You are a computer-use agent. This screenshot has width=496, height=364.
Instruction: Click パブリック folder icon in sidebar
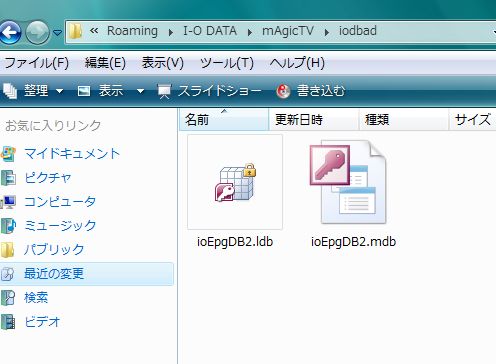click(x=7, y=250)
